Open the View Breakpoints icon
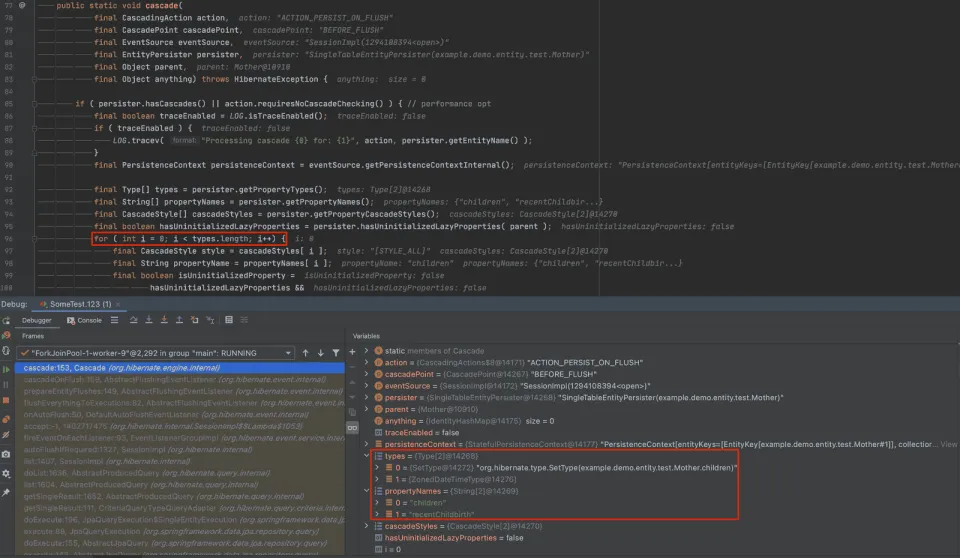960x558 pixels. tap(6, 420)
